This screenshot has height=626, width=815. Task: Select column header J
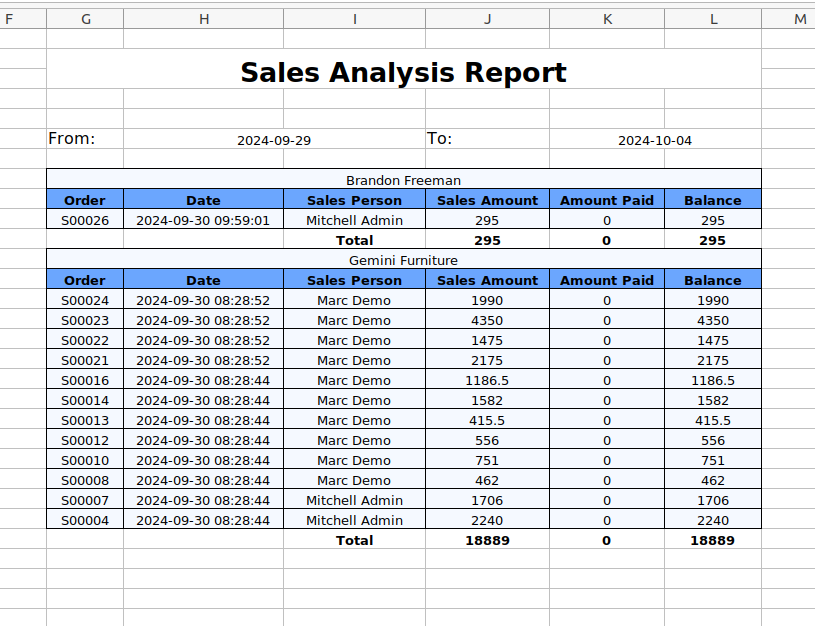point(487,19)
